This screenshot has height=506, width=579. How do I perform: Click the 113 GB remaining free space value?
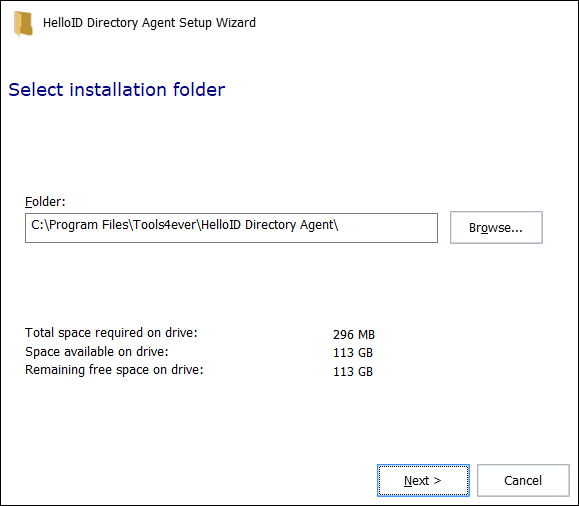[x=353, y=372]
